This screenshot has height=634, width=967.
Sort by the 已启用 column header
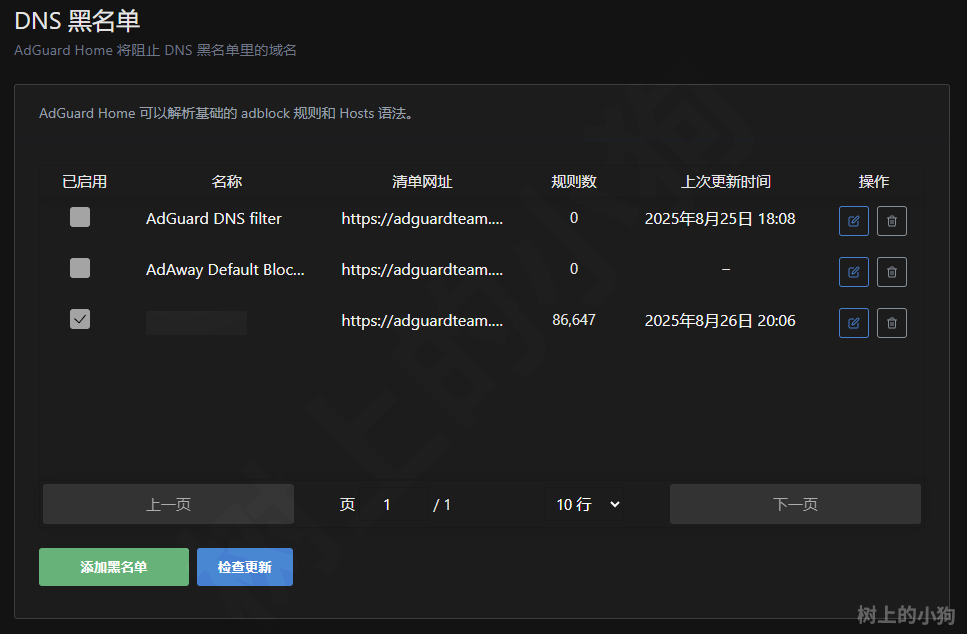coord(84,181)
